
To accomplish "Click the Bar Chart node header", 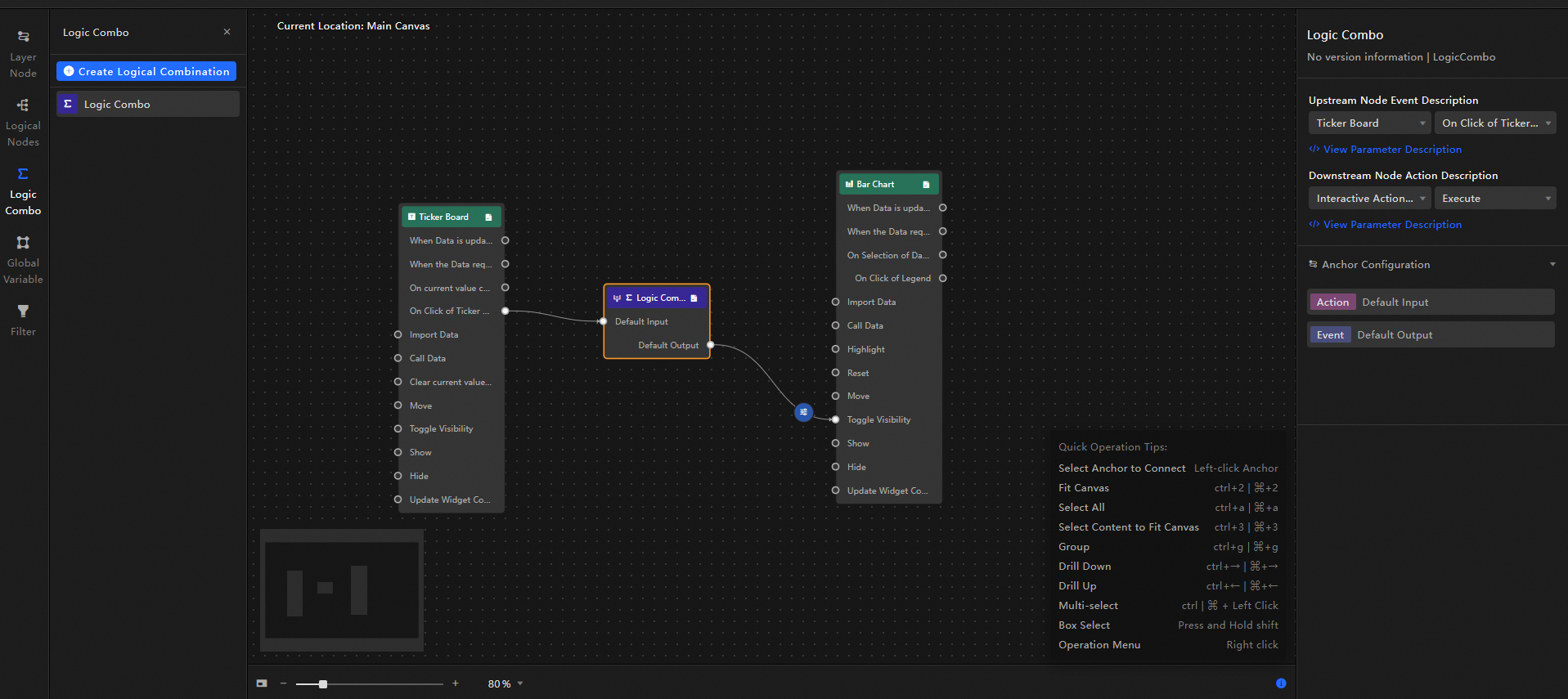I will tap(889, 184).
